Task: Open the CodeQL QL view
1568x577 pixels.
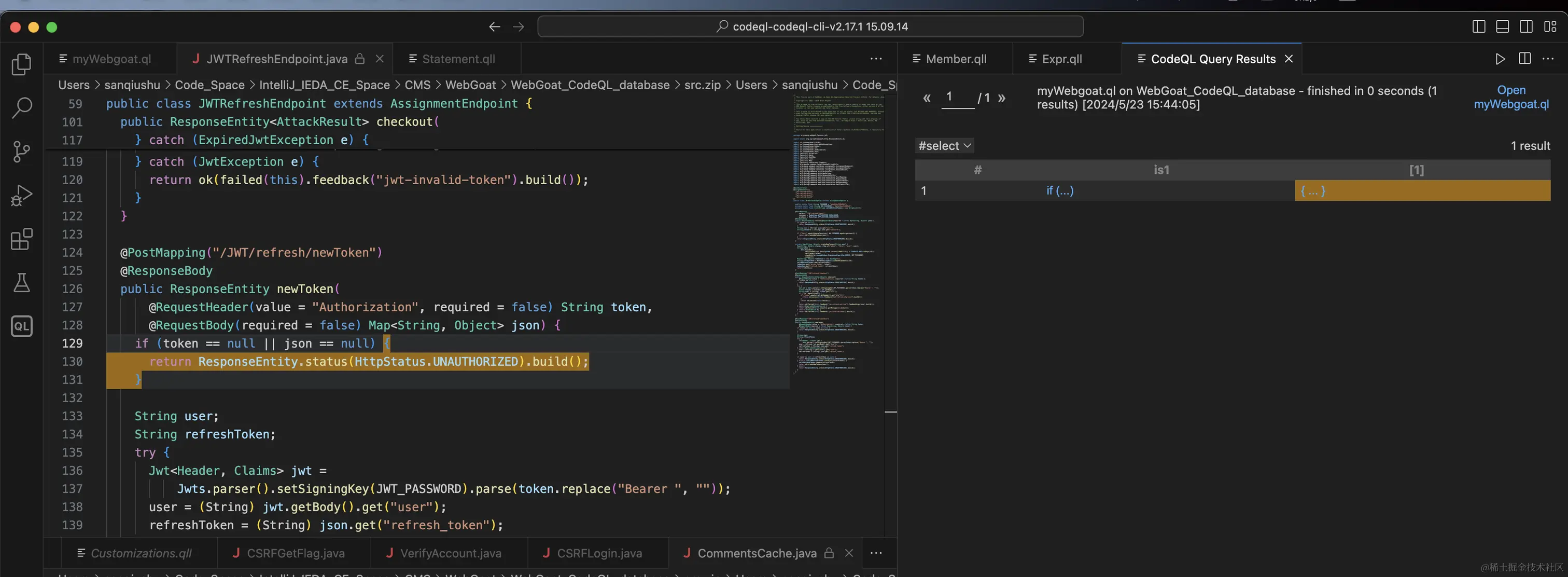Action: (22, 326)
